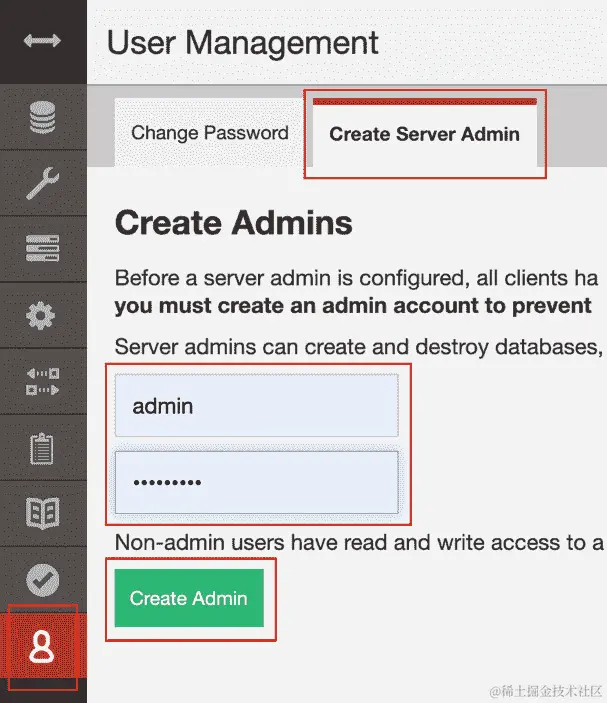Click the Create Admins heading
Screen dimensions: 607x703
tap(234, 223)
